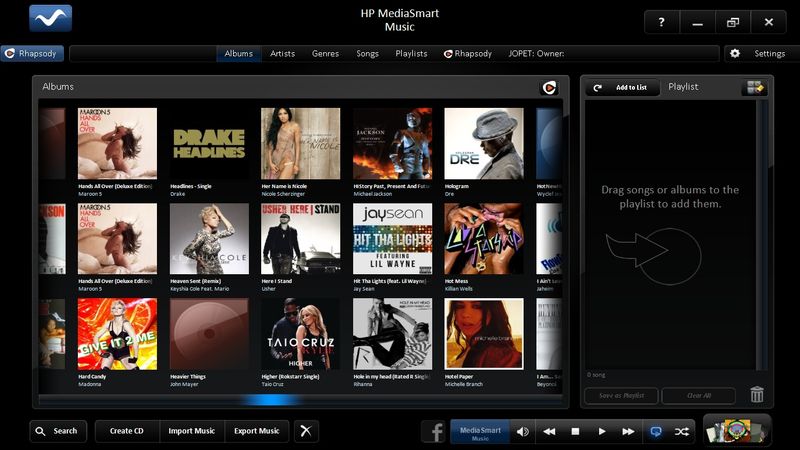800x450 pixels.
Task: Click the Export Music button
Action: [x=257, y=431]
